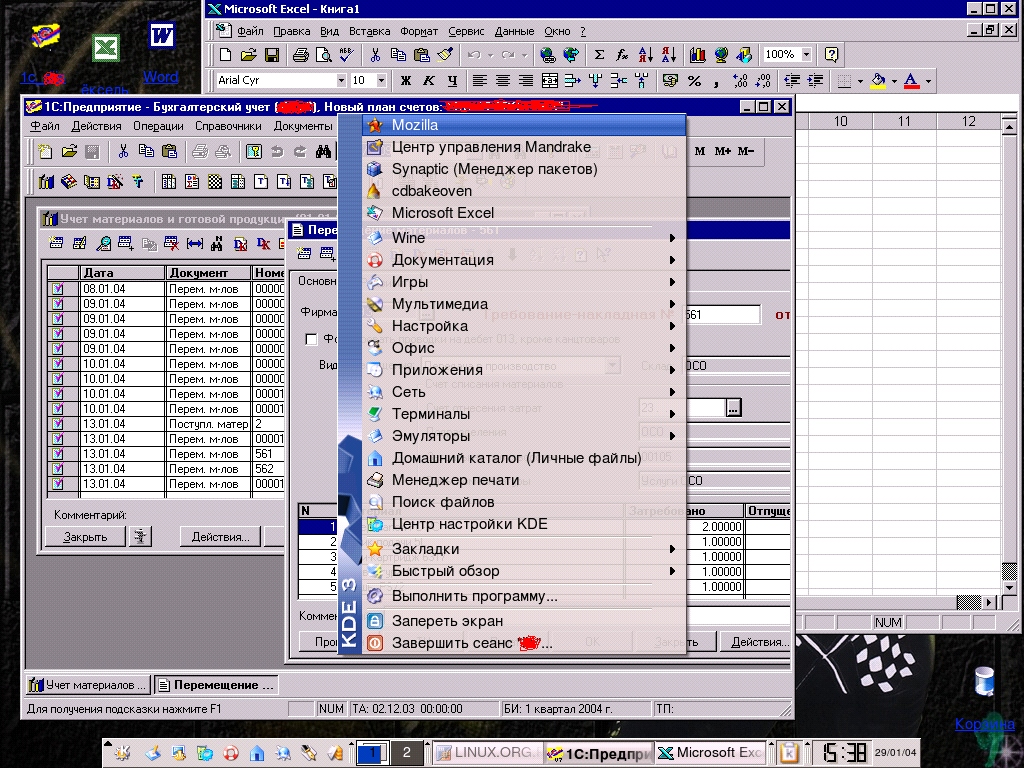Click the Excel shortcut icon on desktop
The image size is (1024, 768).
(105, 49)
